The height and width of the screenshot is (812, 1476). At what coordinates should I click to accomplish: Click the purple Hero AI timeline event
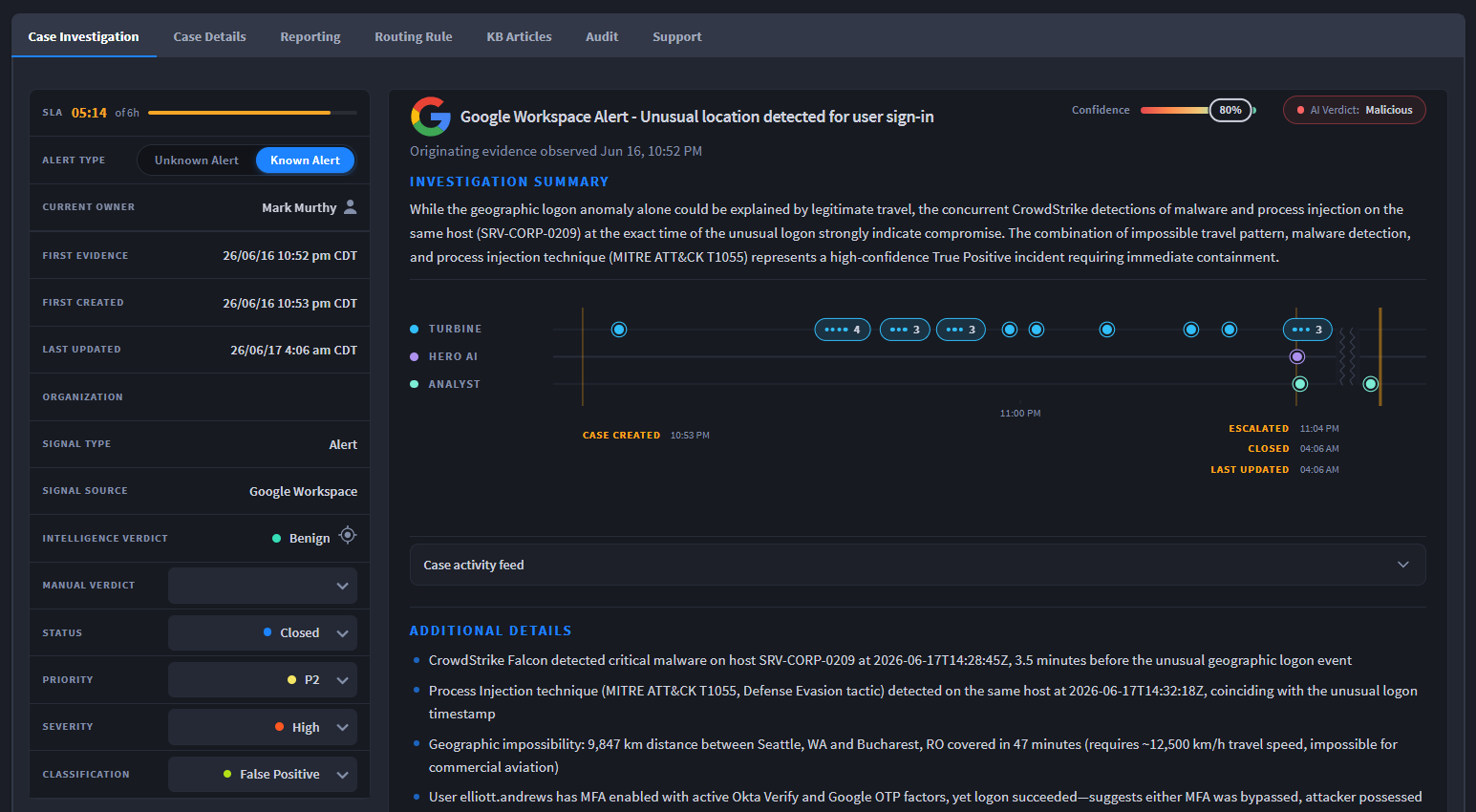pos(1297,356)
